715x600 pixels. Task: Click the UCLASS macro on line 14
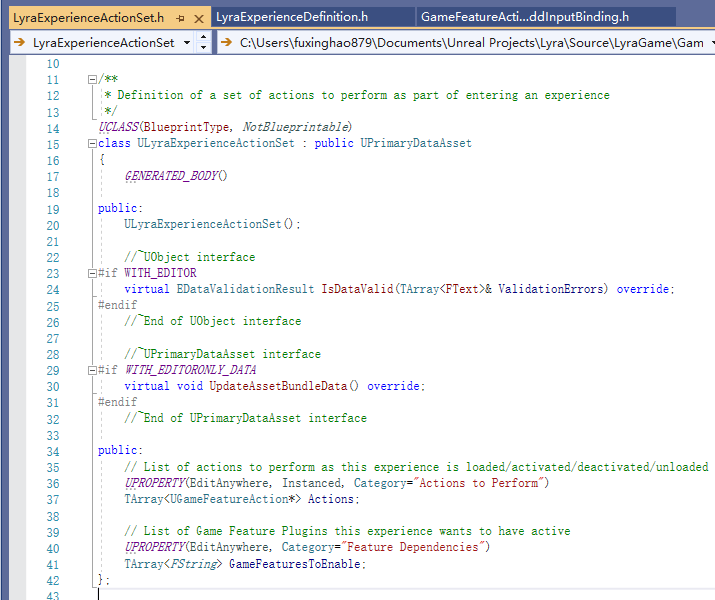119,127
